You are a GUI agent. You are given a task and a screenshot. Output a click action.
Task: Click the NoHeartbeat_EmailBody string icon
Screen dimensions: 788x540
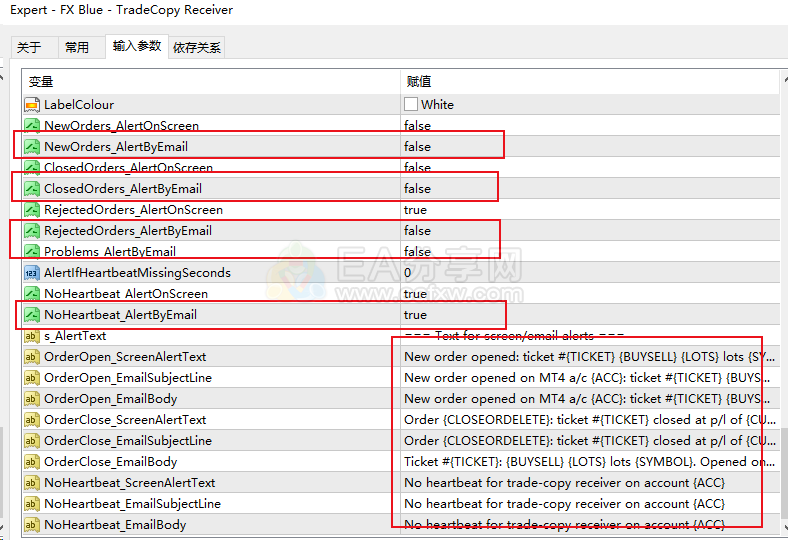click(x=32, y=525)
